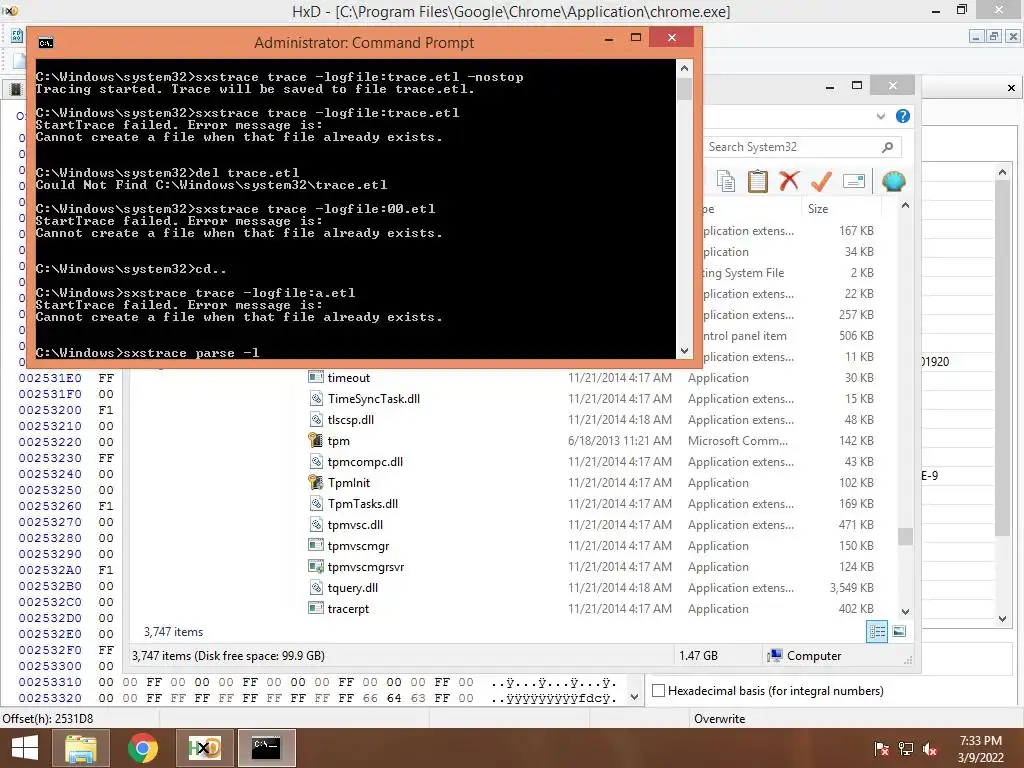
Task: Select the TpmTasks.dll file
Action: click(362, 504)
